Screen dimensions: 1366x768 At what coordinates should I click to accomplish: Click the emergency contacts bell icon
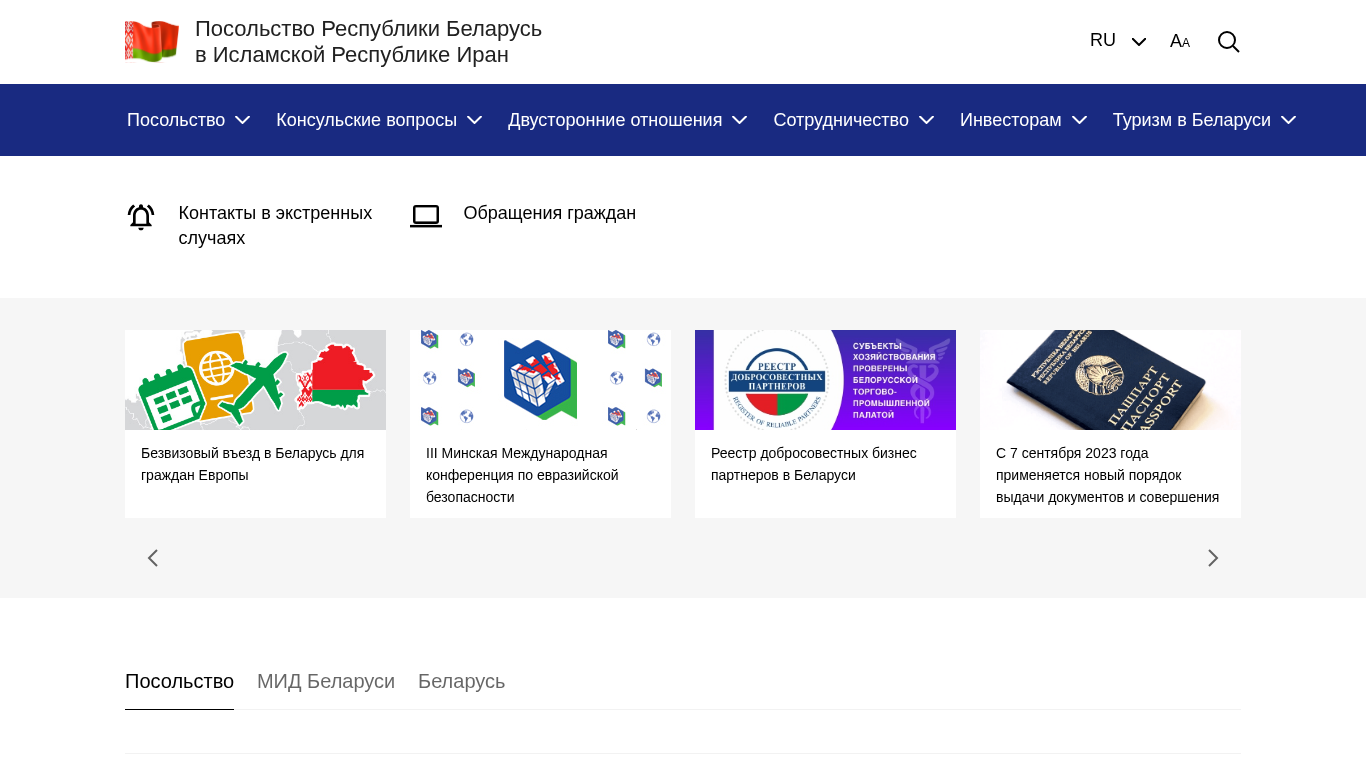(141, 217)
